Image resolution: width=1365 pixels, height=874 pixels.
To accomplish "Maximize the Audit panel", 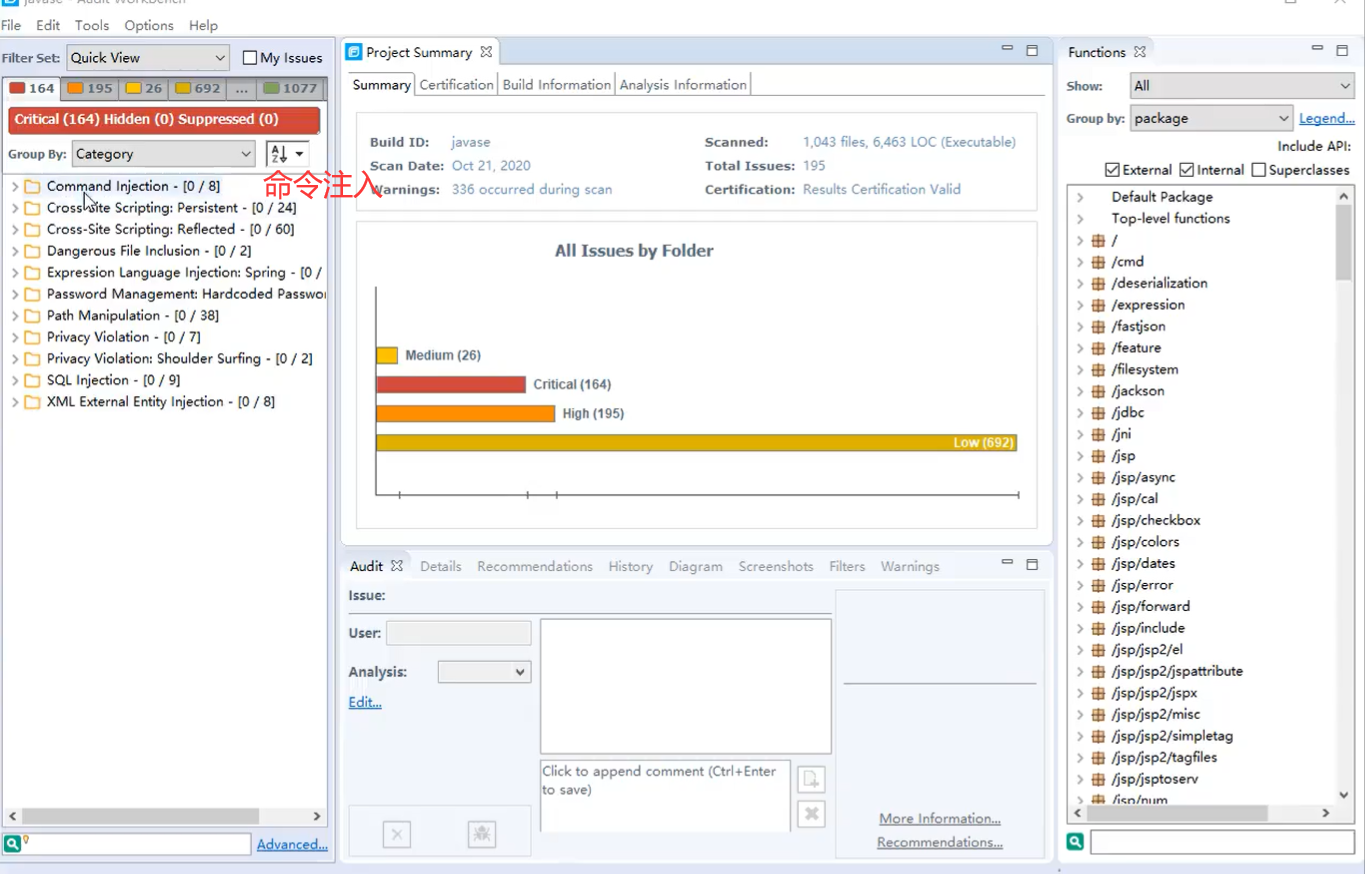I will [1032, 564].
